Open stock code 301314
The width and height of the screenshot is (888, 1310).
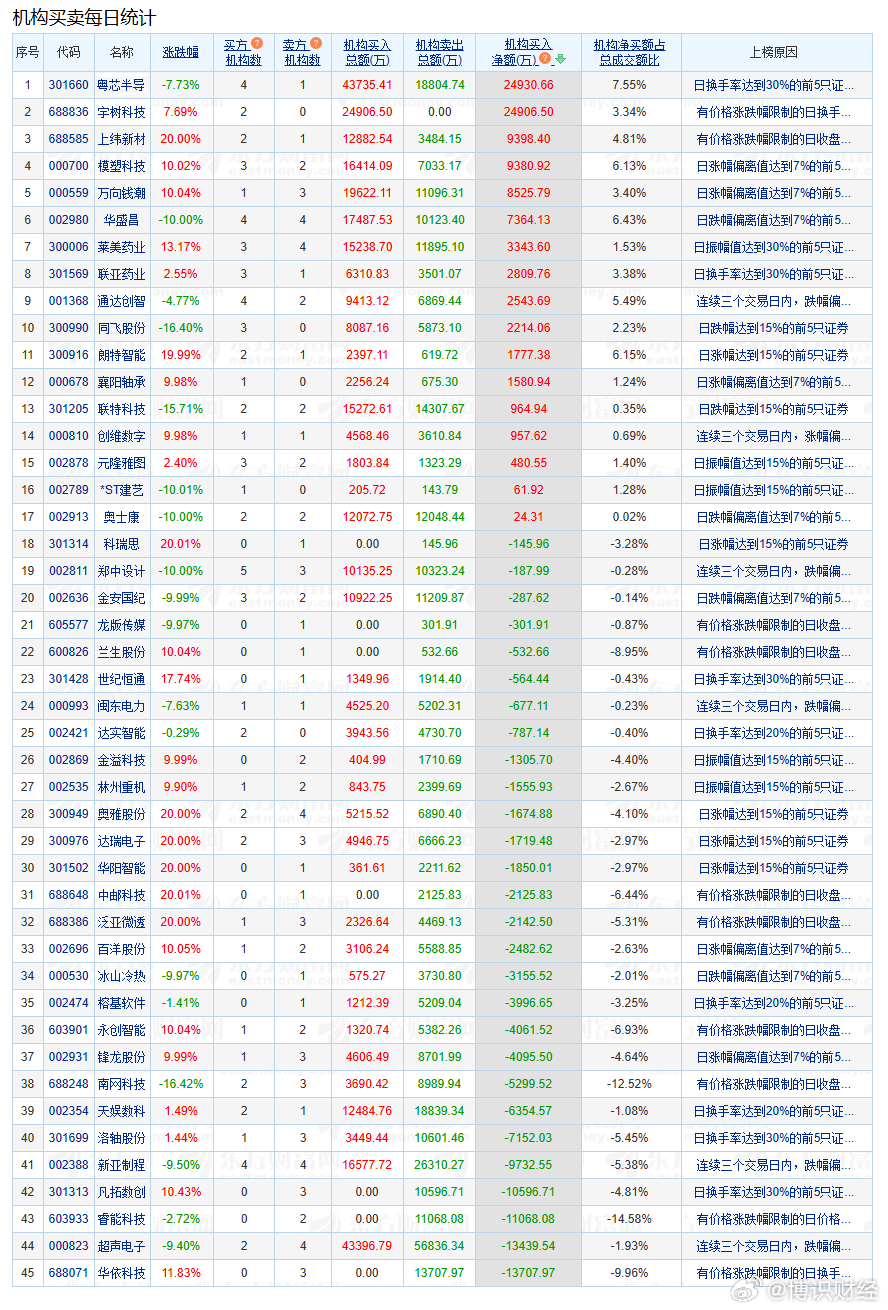click(69, 544)
